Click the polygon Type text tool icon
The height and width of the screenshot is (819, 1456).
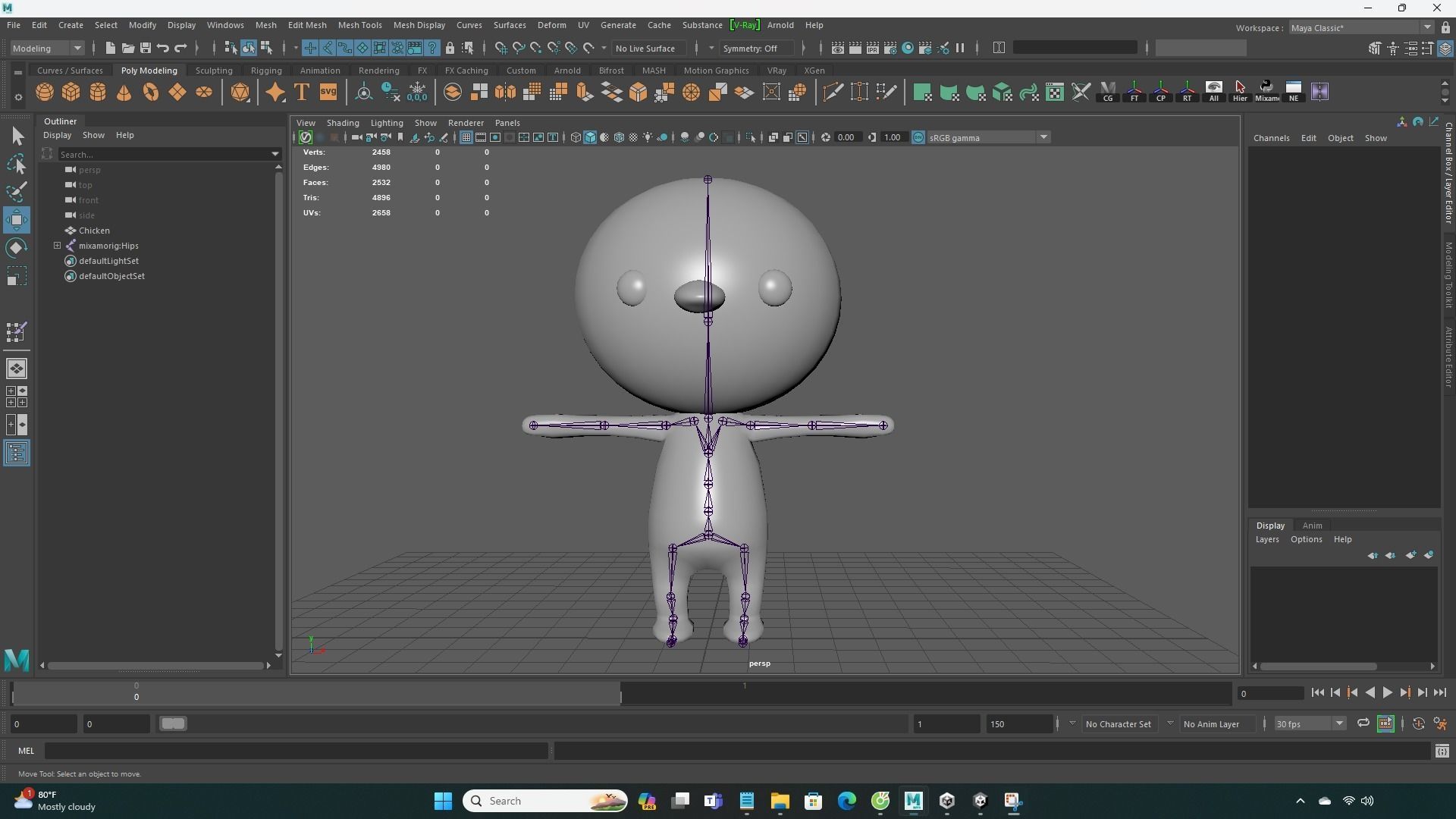(x=301, y=92)
